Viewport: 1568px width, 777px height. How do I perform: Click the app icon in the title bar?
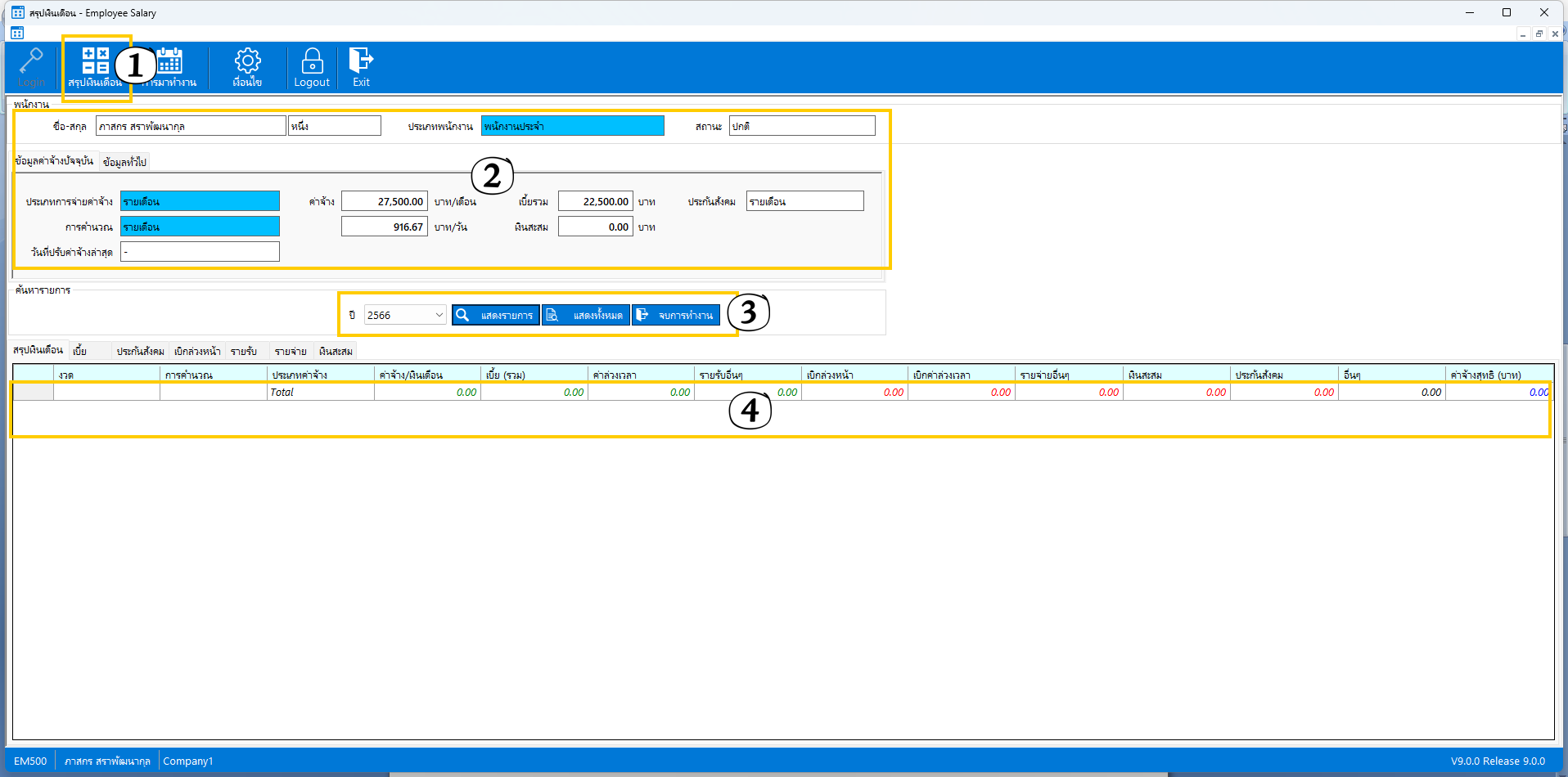(x=17, y=12)
